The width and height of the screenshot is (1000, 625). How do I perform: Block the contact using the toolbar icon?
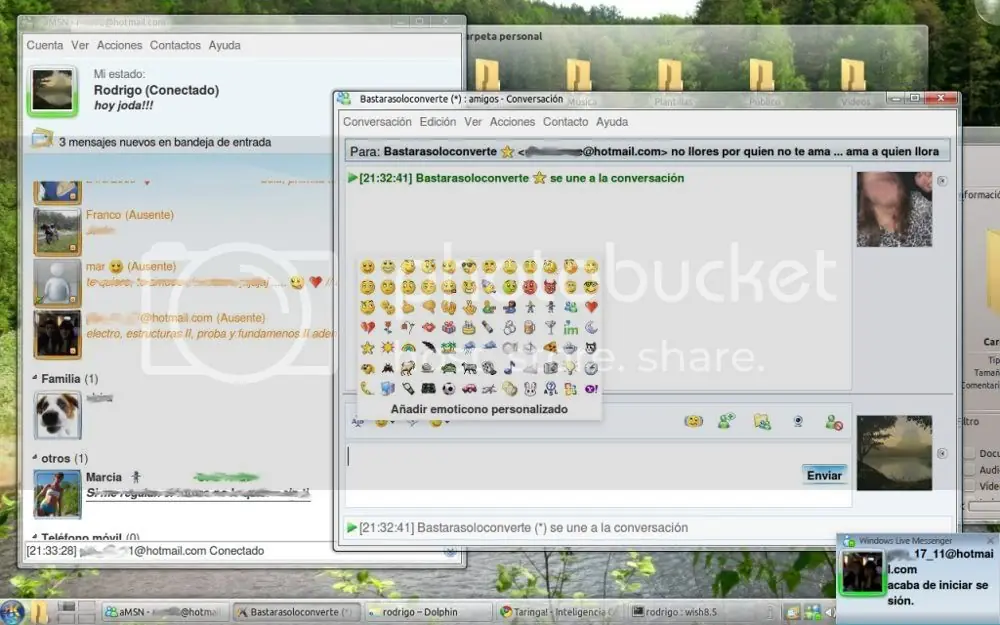pos(834,422)
